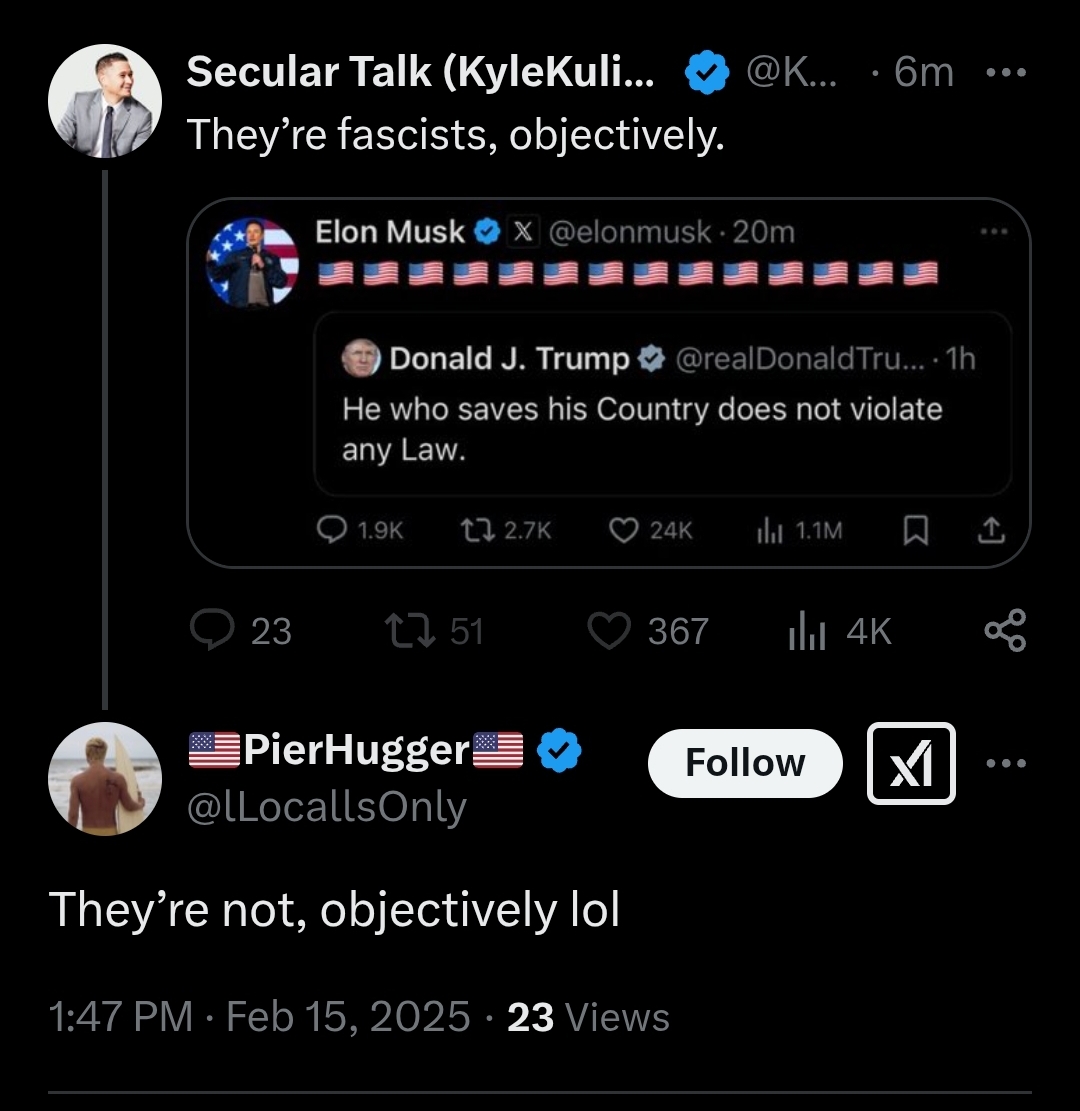Open the Feb 15, 2025 timestamp
Image resolution: width=1080 pixels, height=1111 pixels.
point(348,1017)
